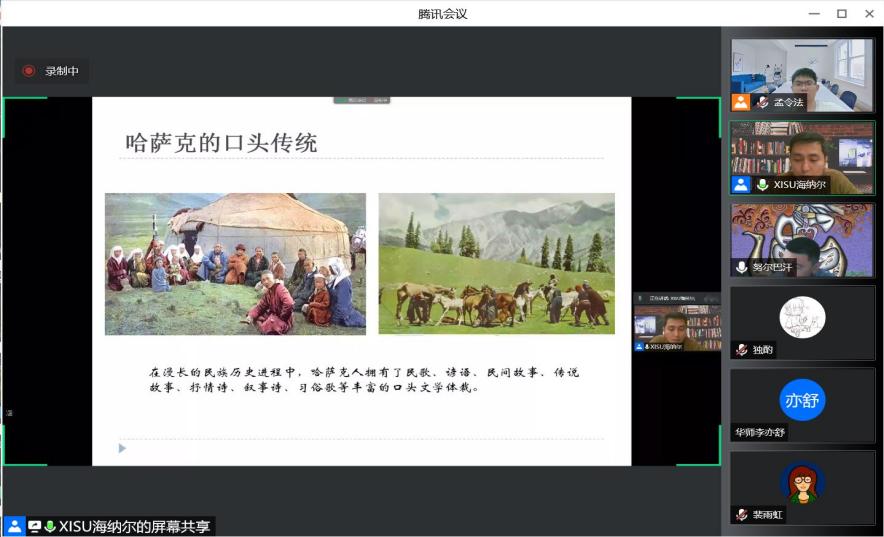Select 裴雨虹's cartoon avatar

click(802, 483)
